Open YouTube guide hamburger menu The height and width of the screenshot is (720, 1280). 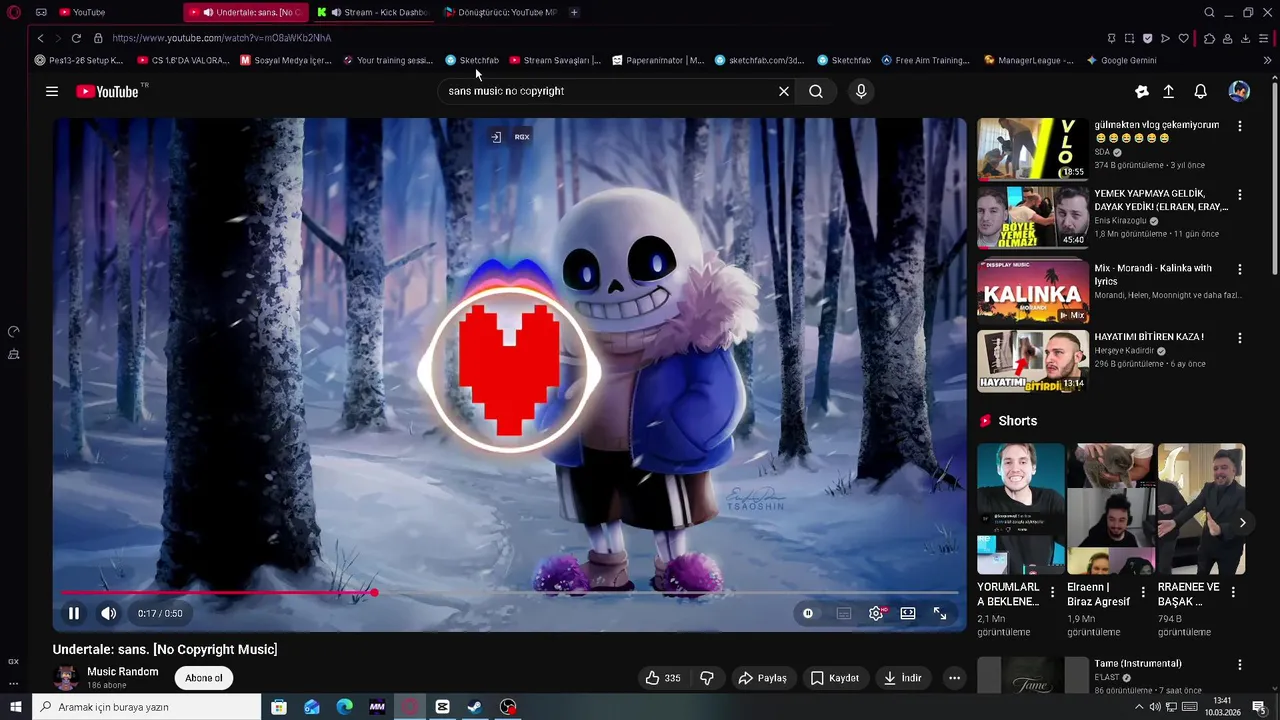coord(52,91)
